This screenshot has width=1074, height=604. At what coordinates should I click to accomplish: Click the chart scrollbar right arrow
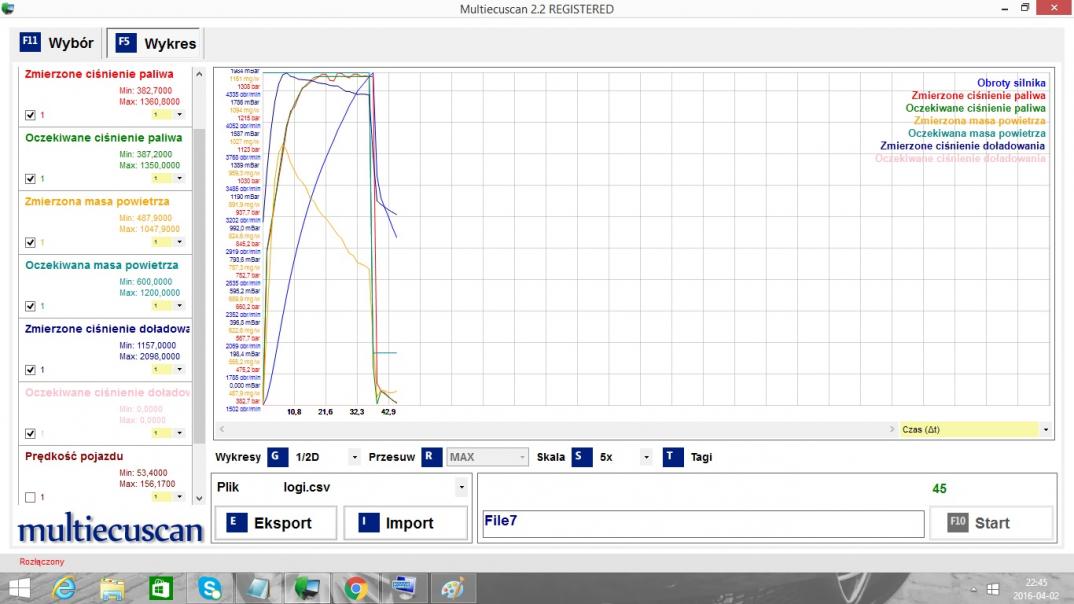click(x=892, y=429)
